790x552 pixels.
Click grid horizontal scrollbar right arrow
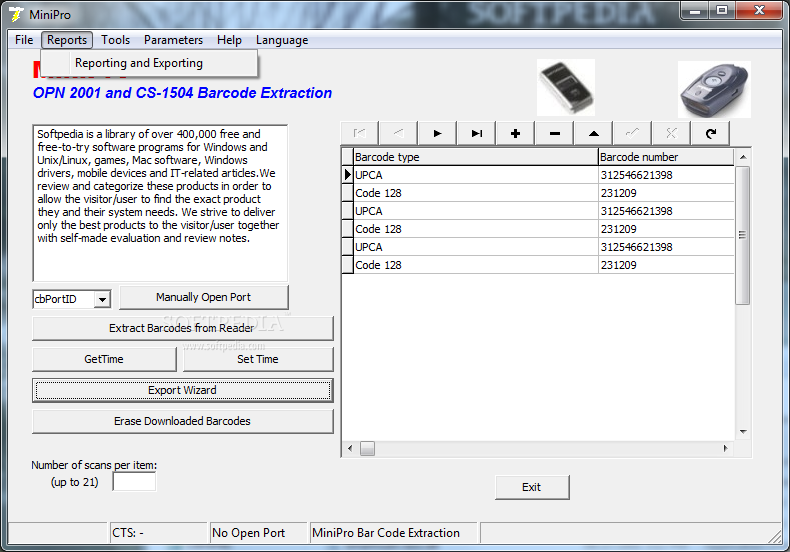tap(726, 448)
